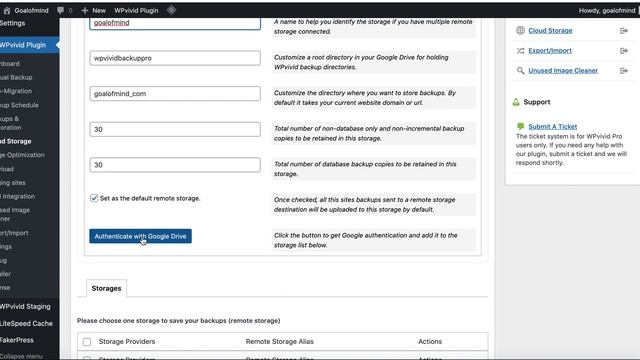Check the select-all box in Storage Providers header
Screen dimensions: 640x360
pos(87,342)
